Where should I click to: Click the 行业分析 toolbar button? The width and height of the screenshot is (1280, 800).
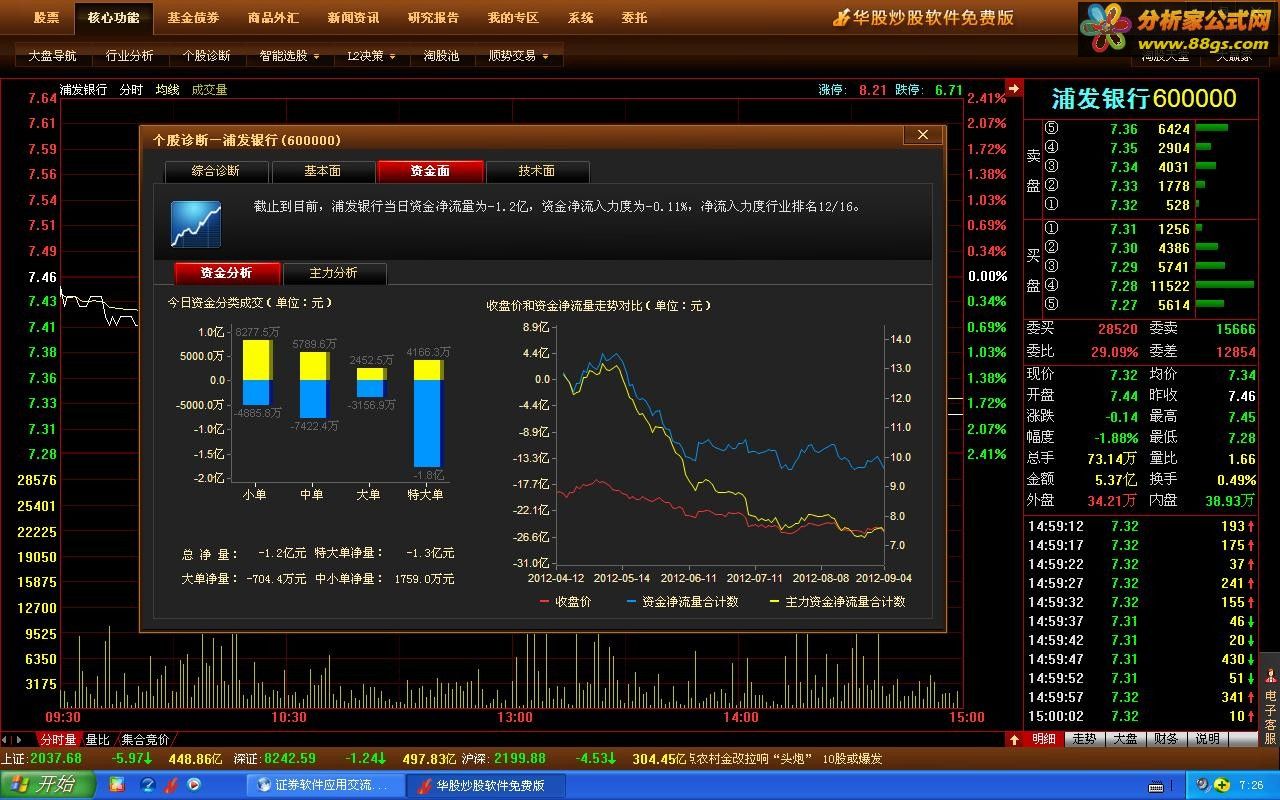click(130, 56)
